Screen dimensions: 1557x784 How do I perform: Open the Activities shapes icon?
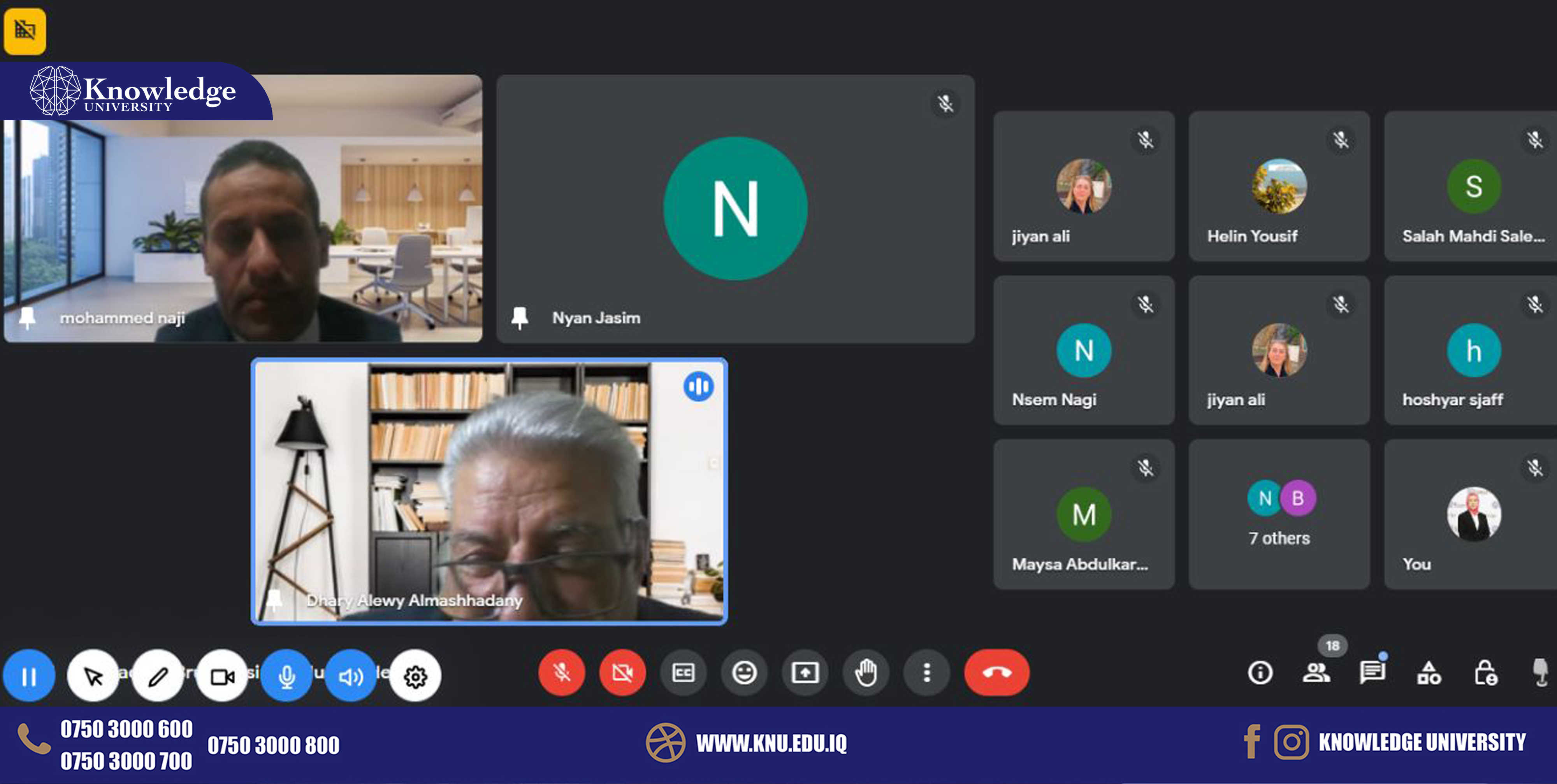1429,672
